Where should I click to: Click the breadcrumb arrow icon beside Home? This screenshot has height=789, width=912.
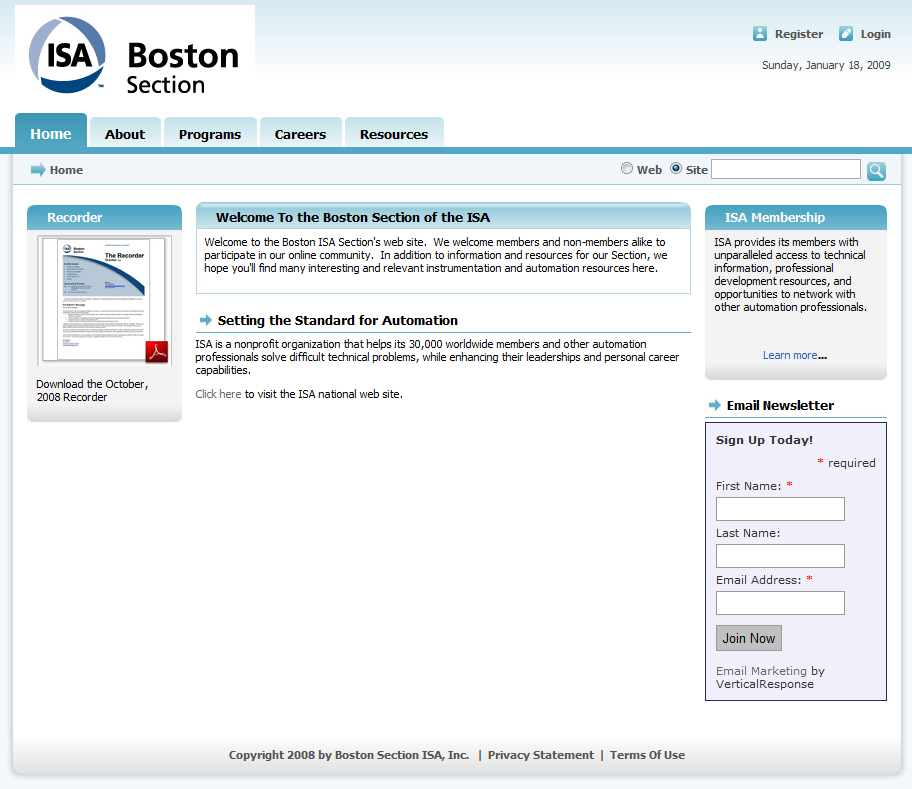38,170
